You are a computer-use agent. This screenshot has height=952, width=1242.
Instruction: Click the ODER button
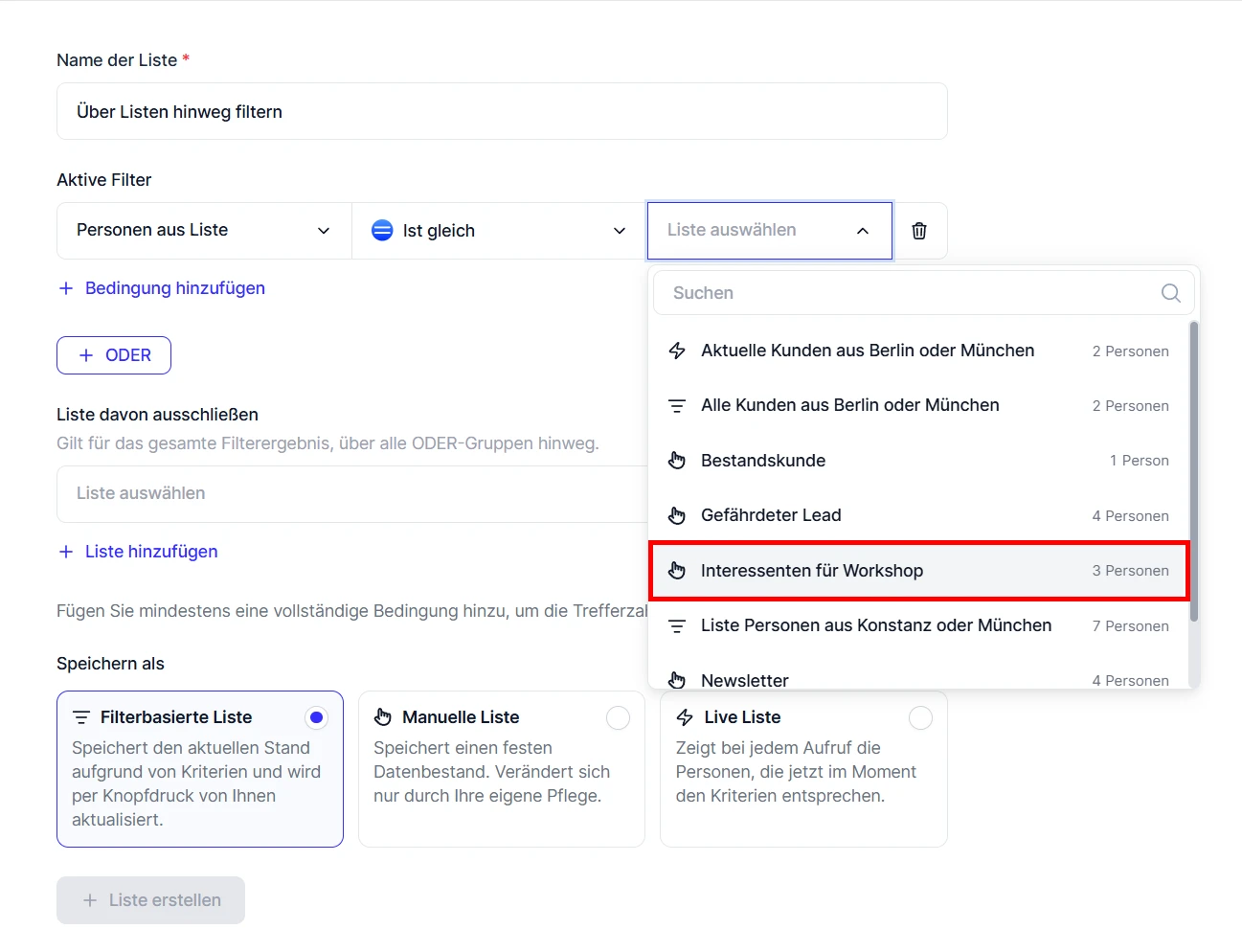coord(114,355)
